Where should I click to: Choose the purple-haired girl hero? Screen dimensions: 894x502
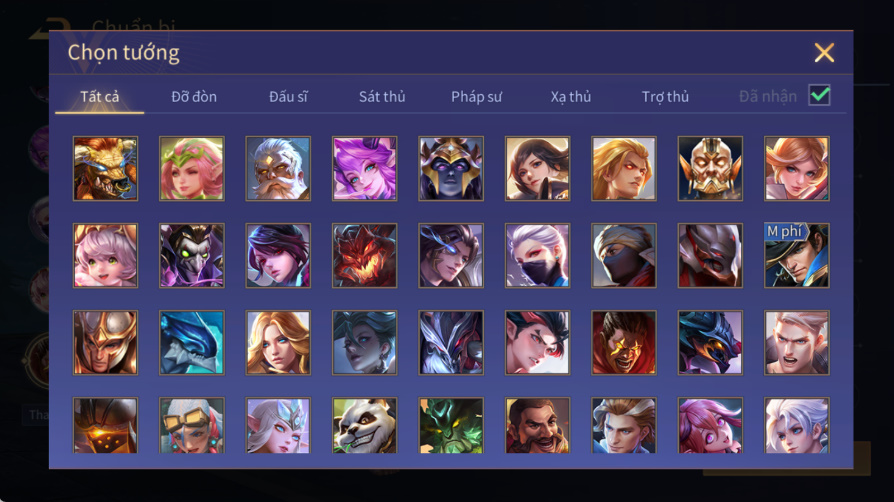pyautogui.click(x=364, y=168)
